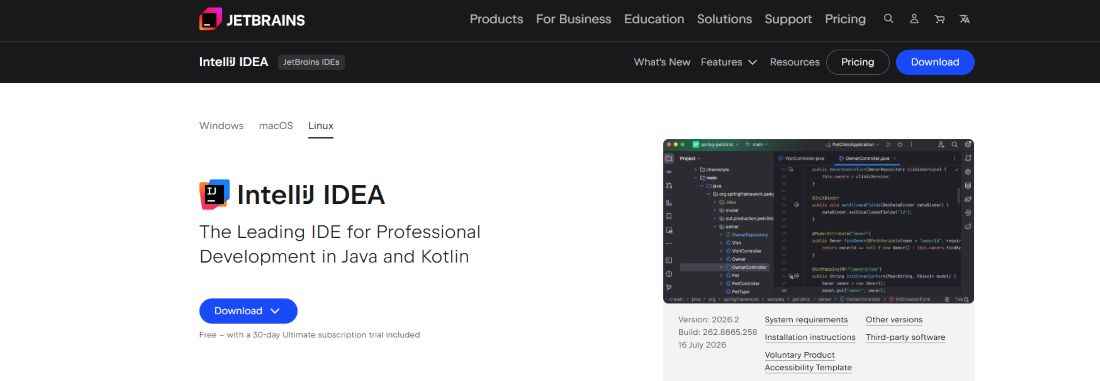The image size is (1100, 381).
Task: Open the site search magnifier icon
Action: coord(889,19)
